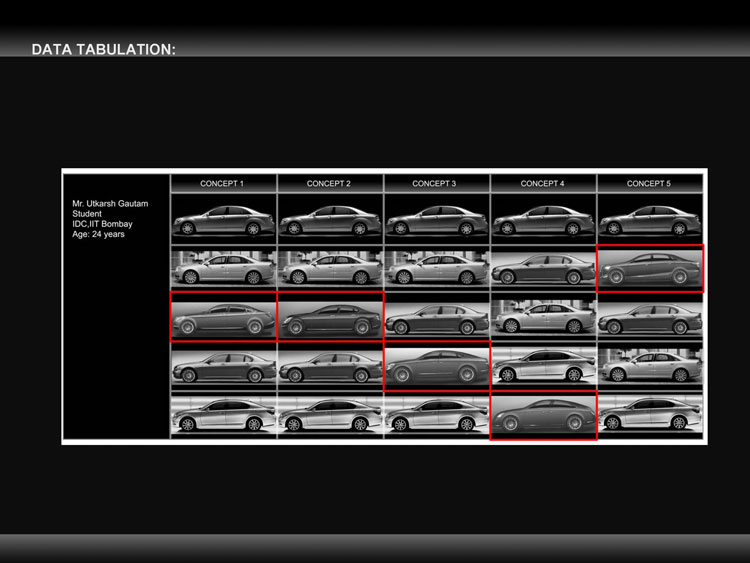This screenshot has width=750, height=563.
Task: Click top row car under Concept 3
Action: [436, 219]
